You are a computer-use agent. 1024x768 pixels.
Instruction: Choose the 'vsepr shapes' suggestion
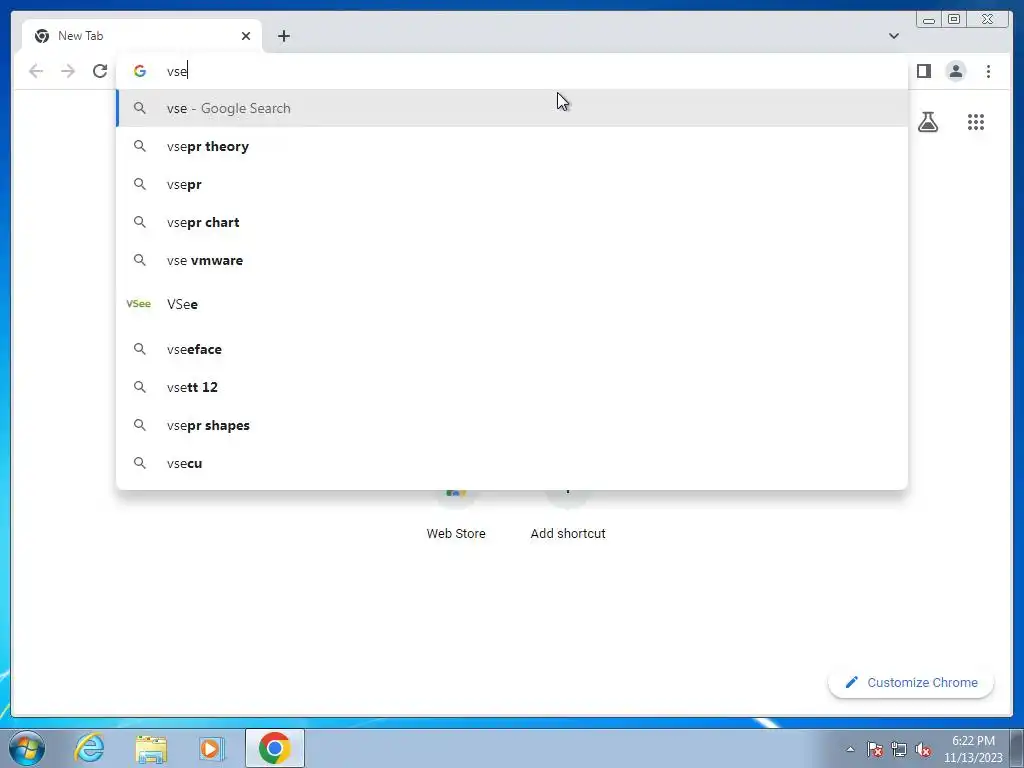coord(512,425)
